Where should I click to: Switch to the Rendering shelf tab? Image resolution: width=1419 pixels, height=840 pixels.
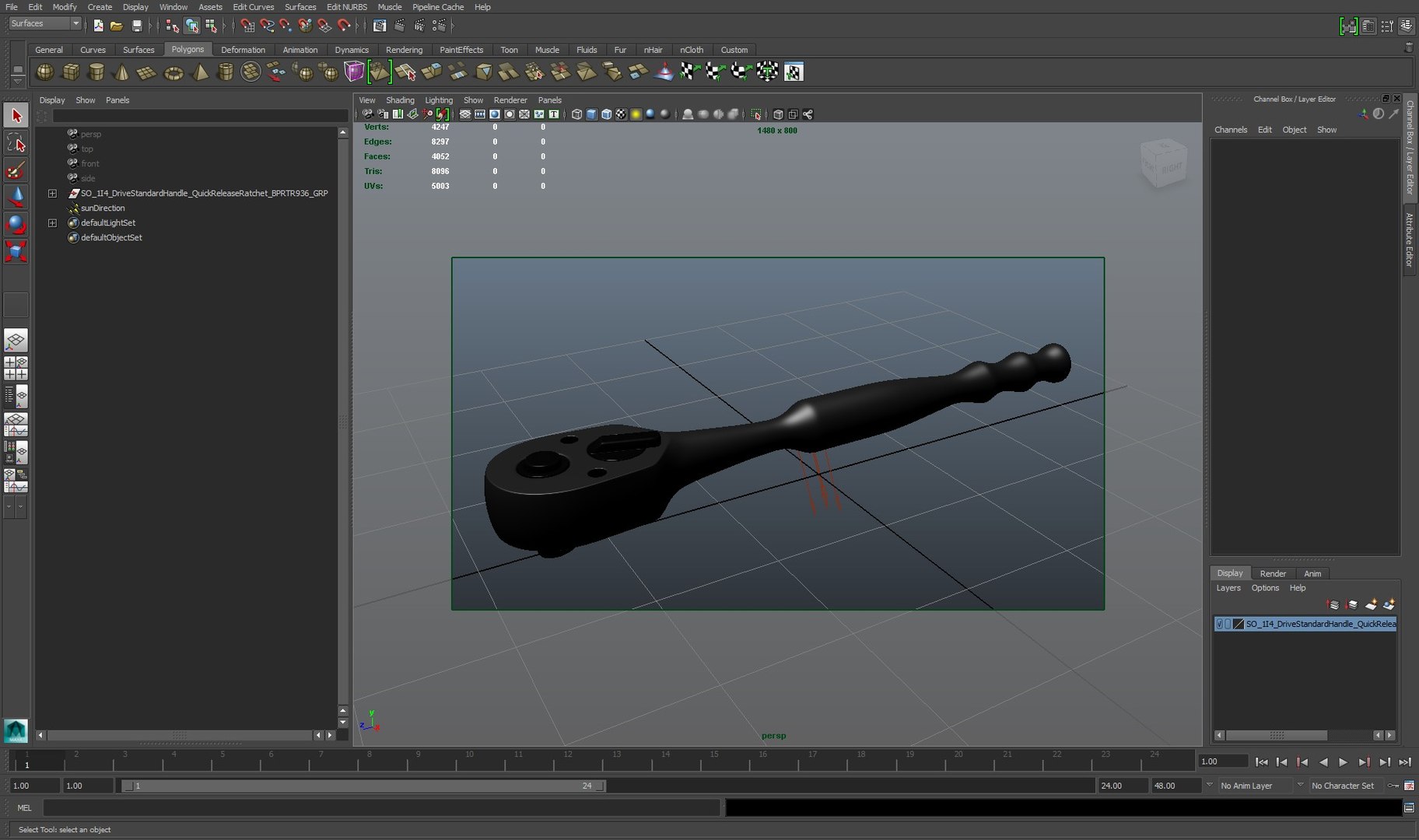coord(404,50)
